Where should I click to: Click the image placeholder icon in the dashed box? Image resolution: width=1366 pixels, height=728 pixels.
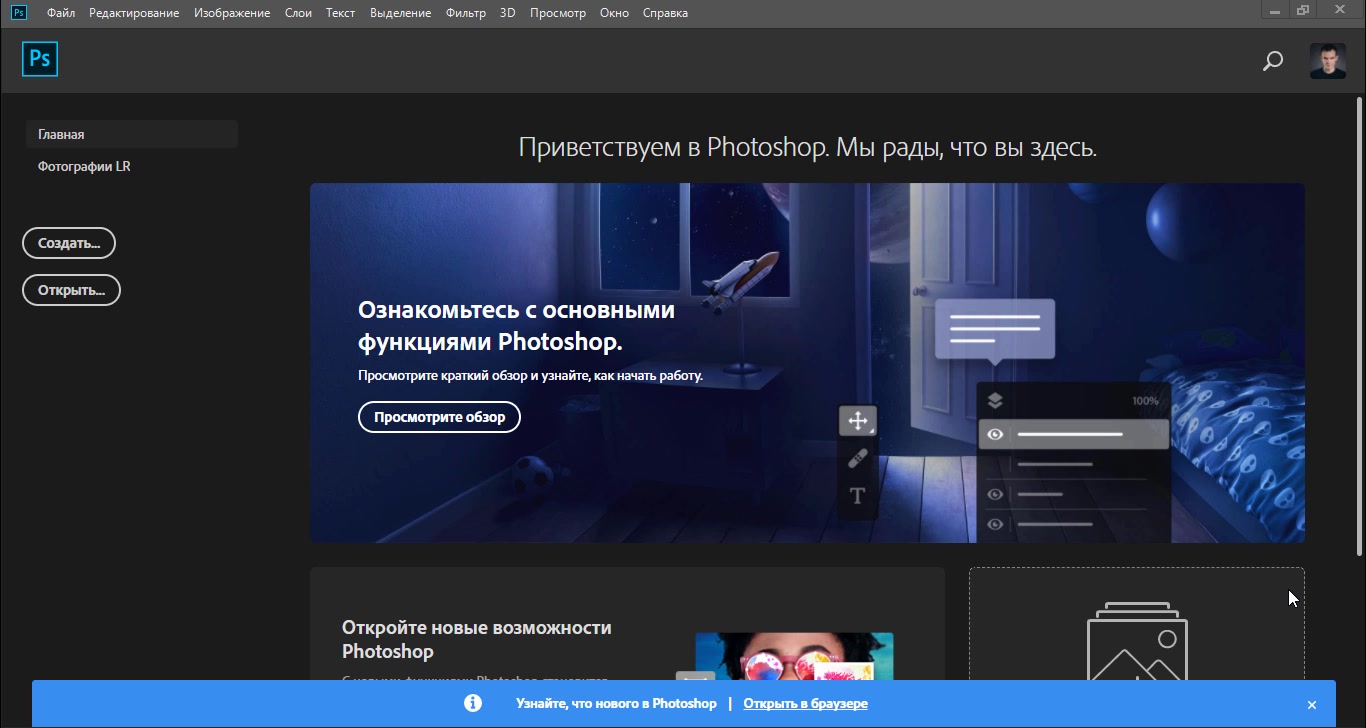coord(1137,643)
